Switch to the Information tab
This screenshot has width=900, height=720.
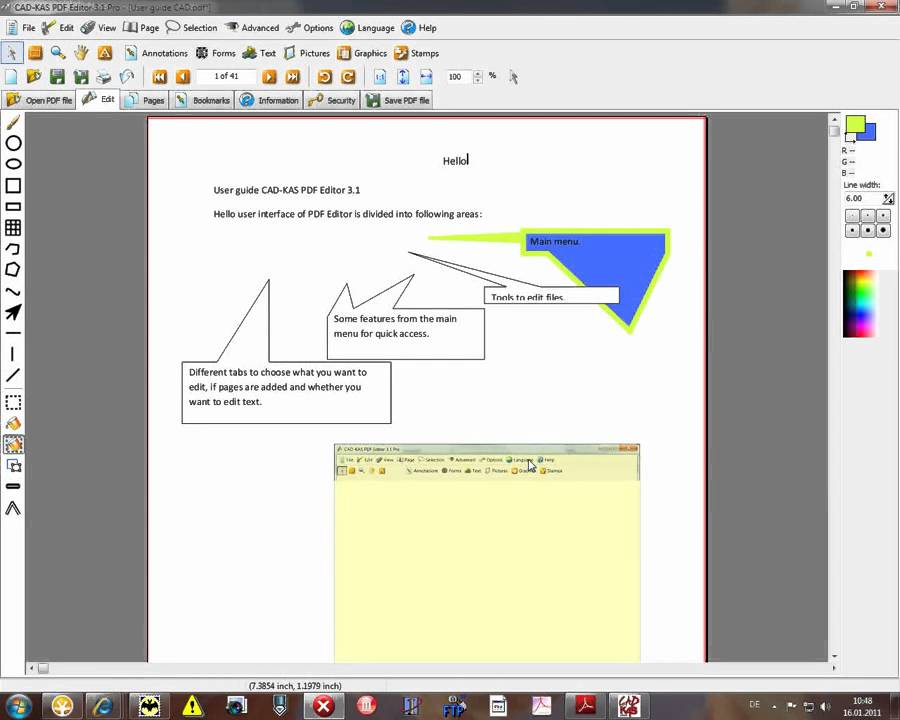click(x=270, y=100)
